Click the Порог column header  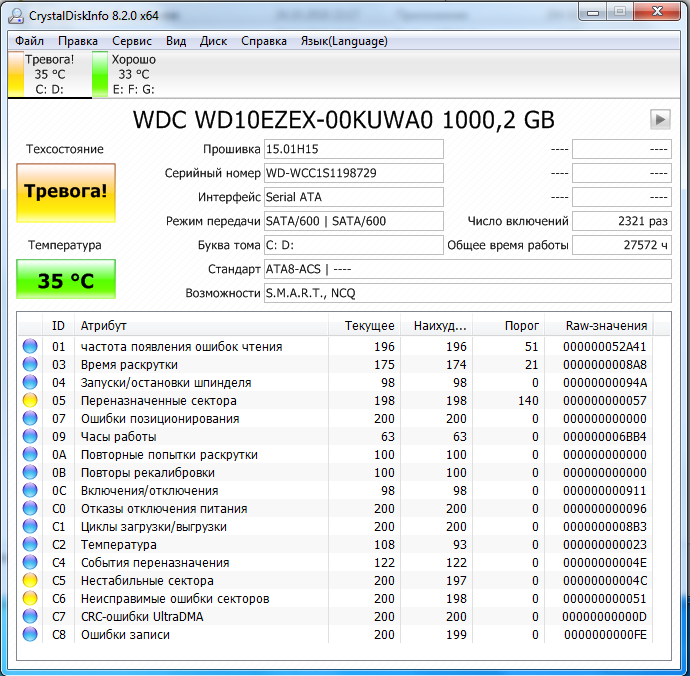[x=509, y=326]
